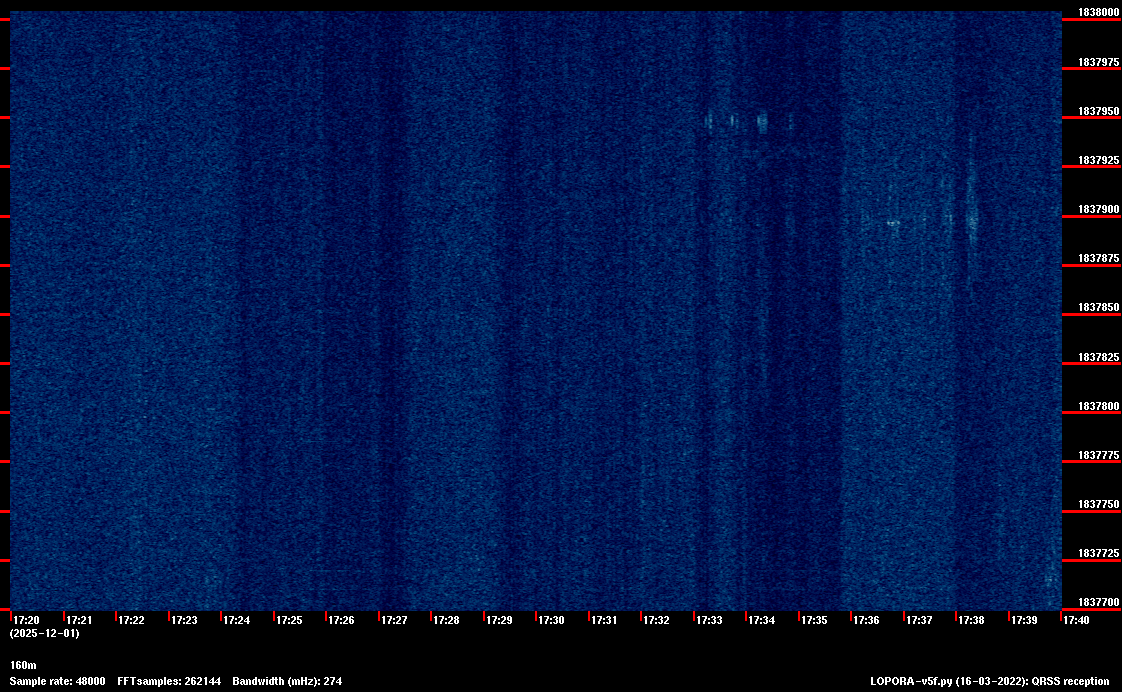Click the 17:33 time label
This screenshot has width=1122, height=692.
709,620
